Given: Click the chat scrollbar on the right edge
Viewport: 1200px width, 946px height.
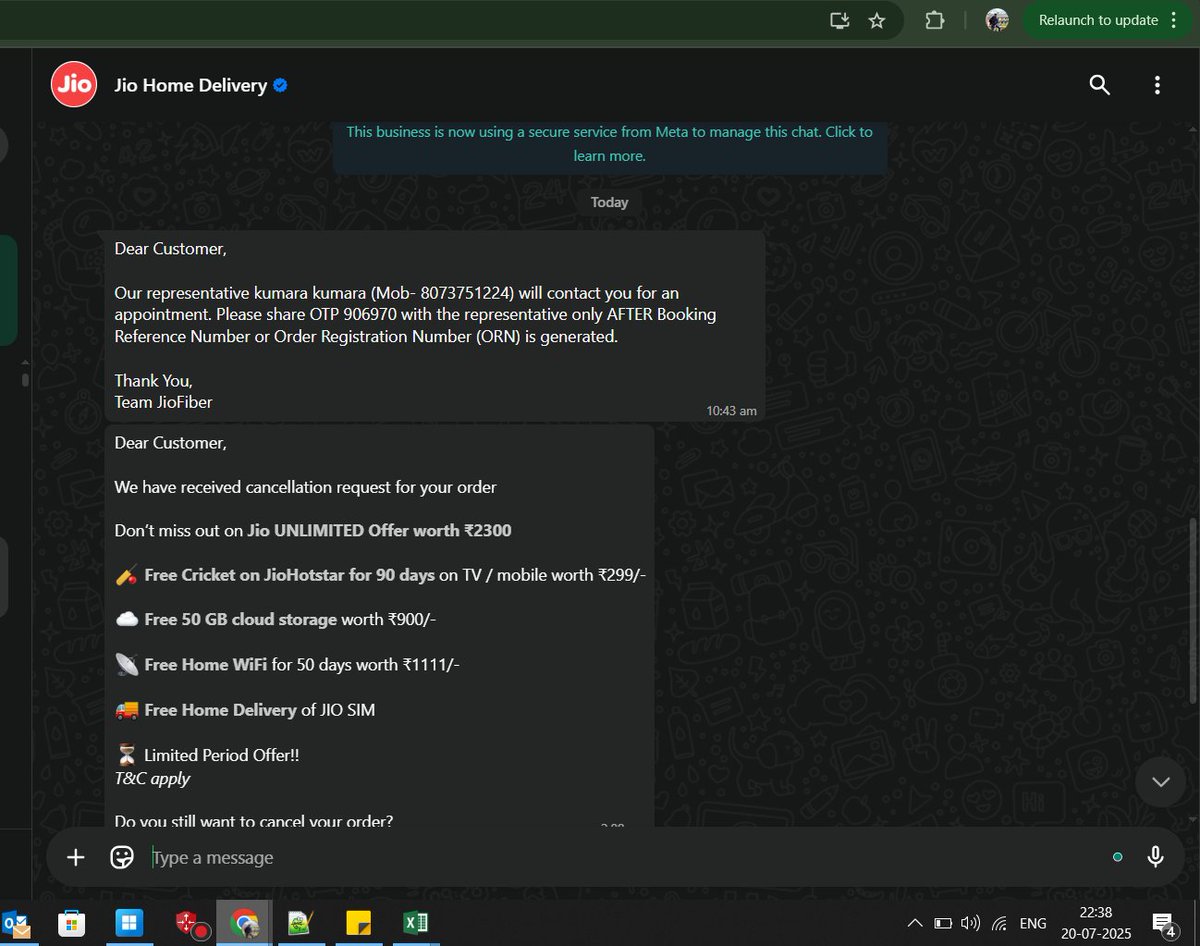Looking at the screenshot, I should coord(1195,610).
